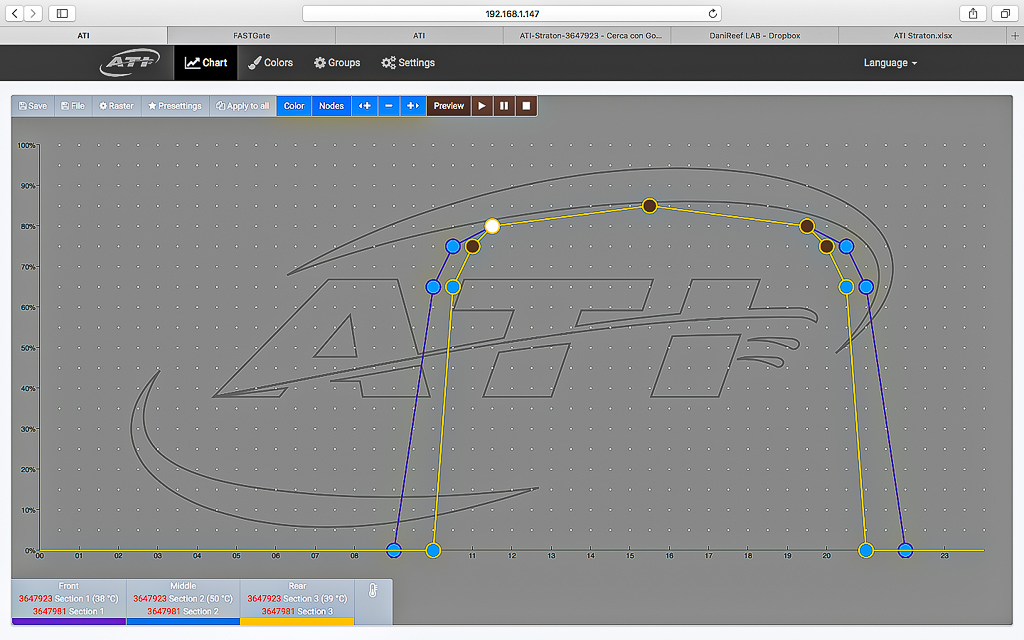Screen dimensions: 1024x640
Task: Click the yellow color bar under Rear
Action: [297, 622]
